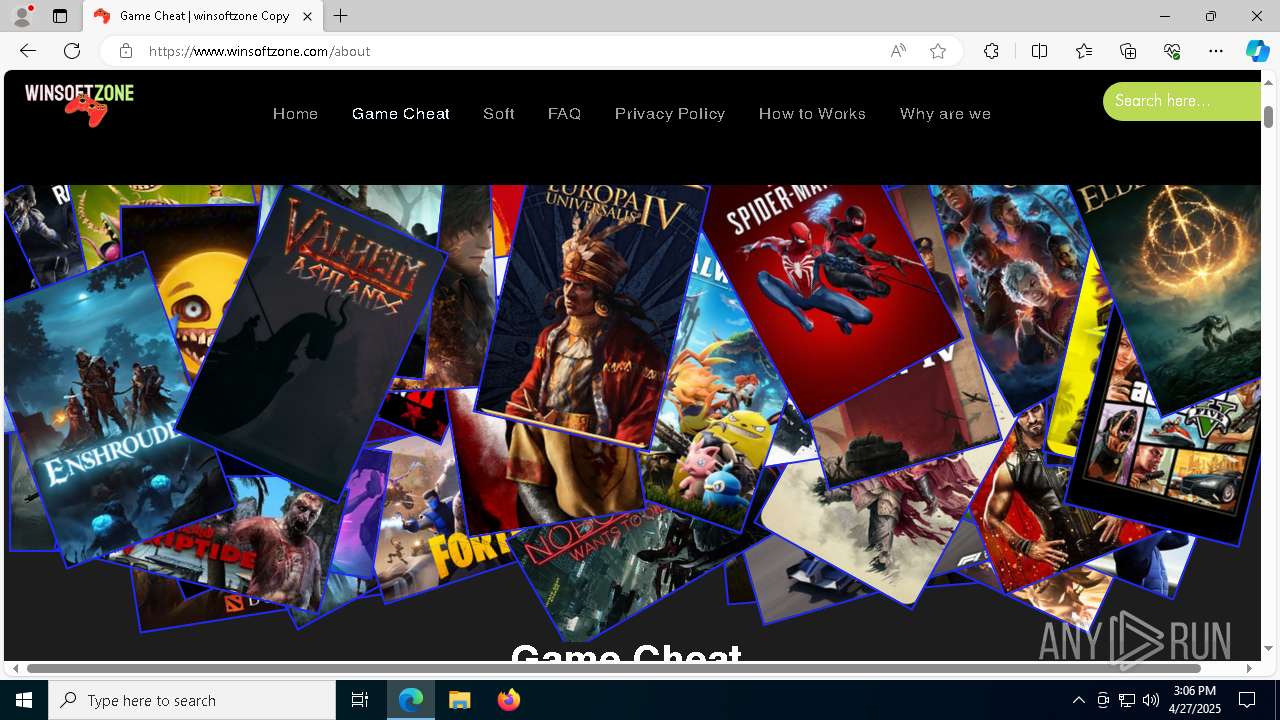Screen dimensions: 1280x720
Task: Select the Game Cheat menu item
Action: 401,114
